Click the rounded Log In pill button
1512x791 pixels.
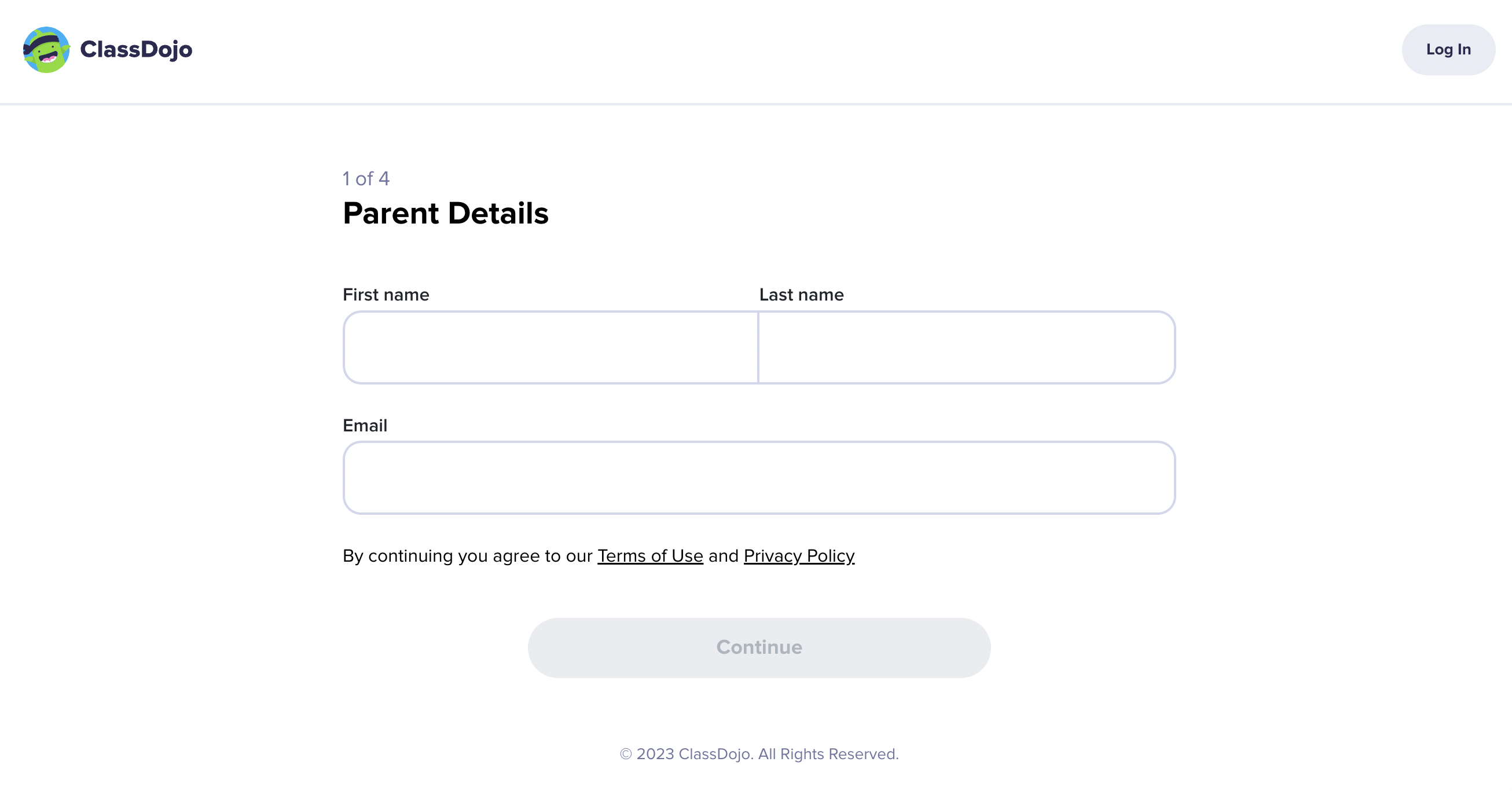pos(1448,49)
